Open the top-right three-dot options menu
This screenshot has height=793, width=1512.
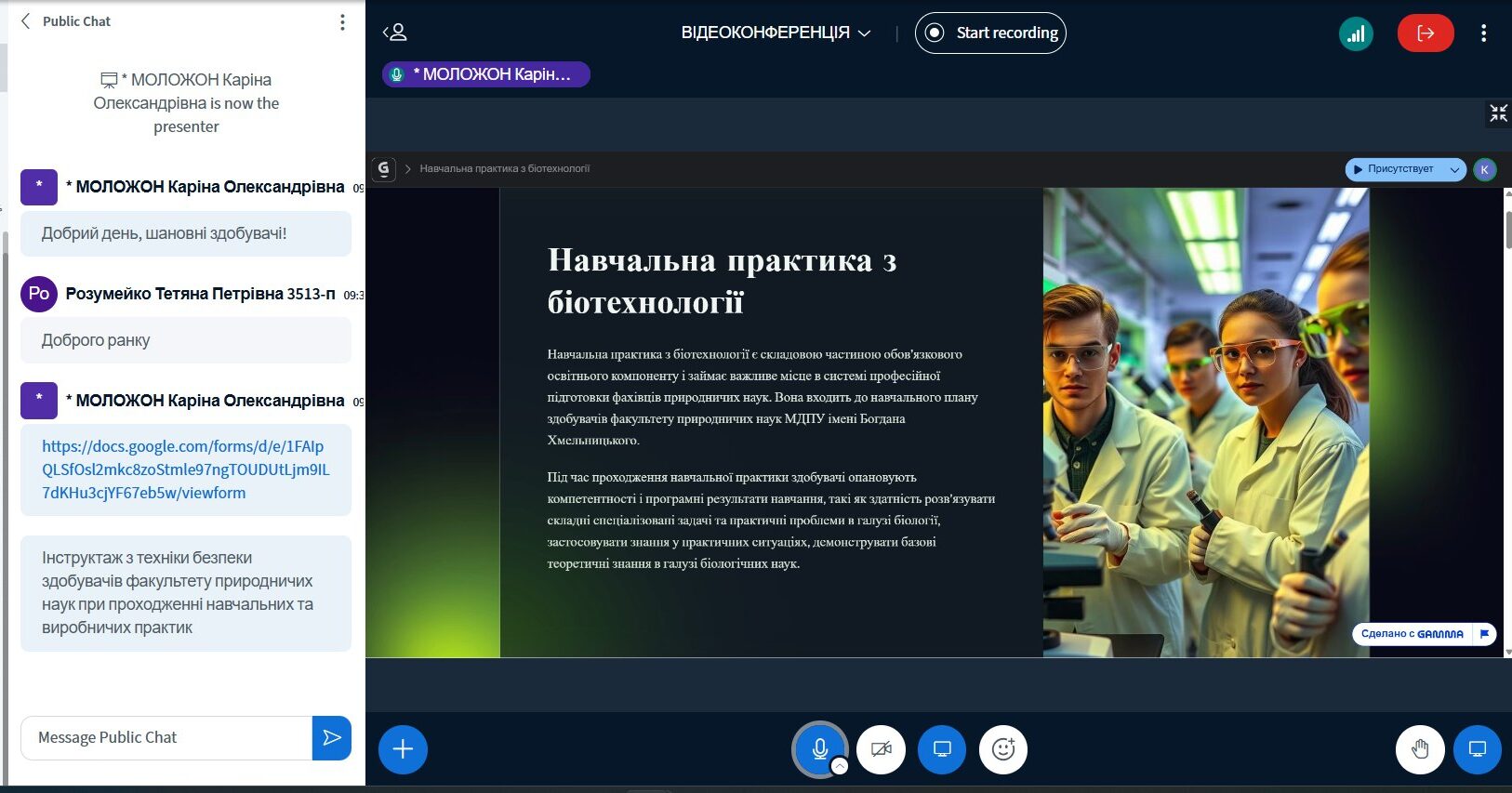[x=1483, y=33]
